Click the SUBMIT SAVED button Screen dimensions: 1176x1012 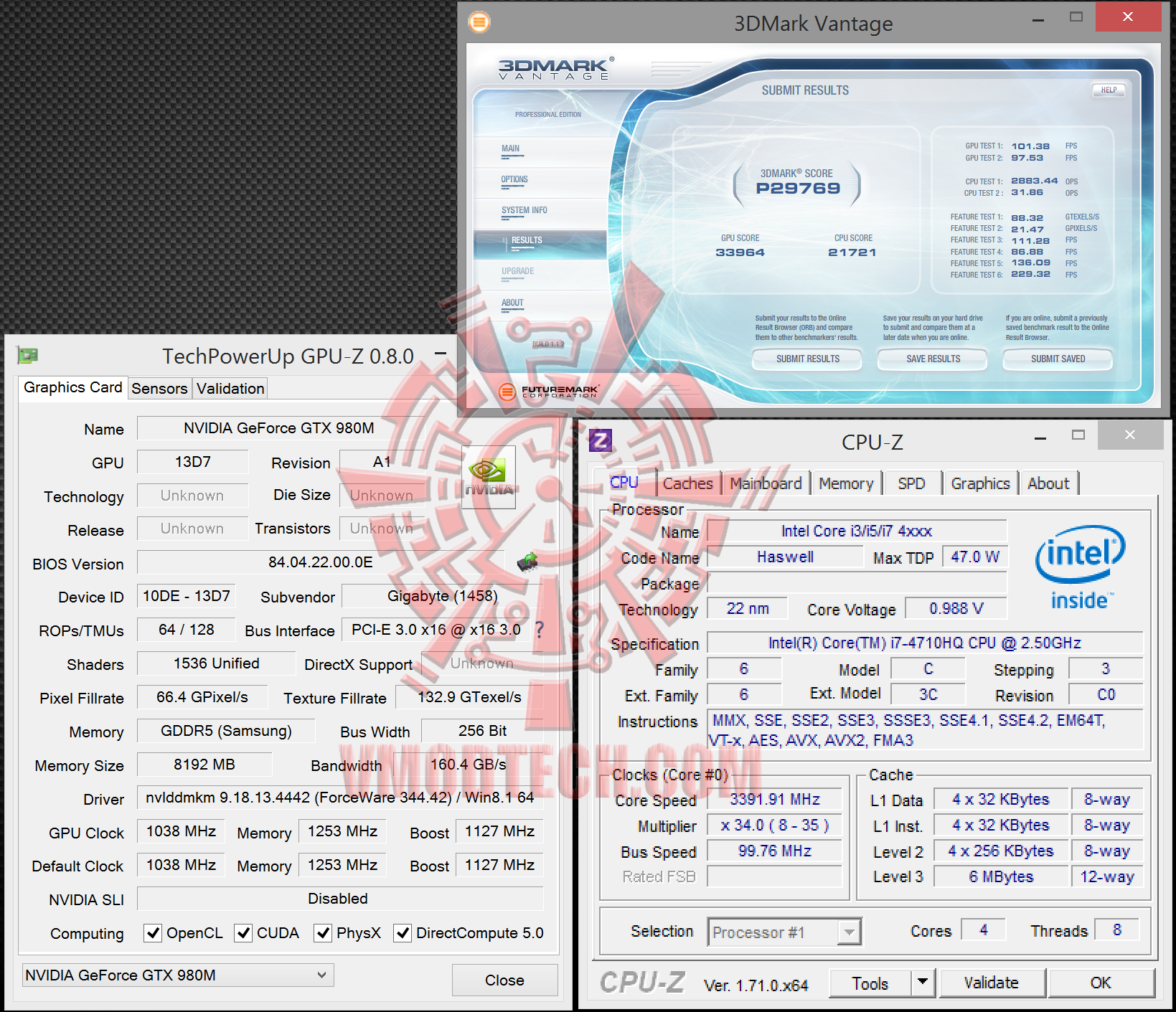1058,359
